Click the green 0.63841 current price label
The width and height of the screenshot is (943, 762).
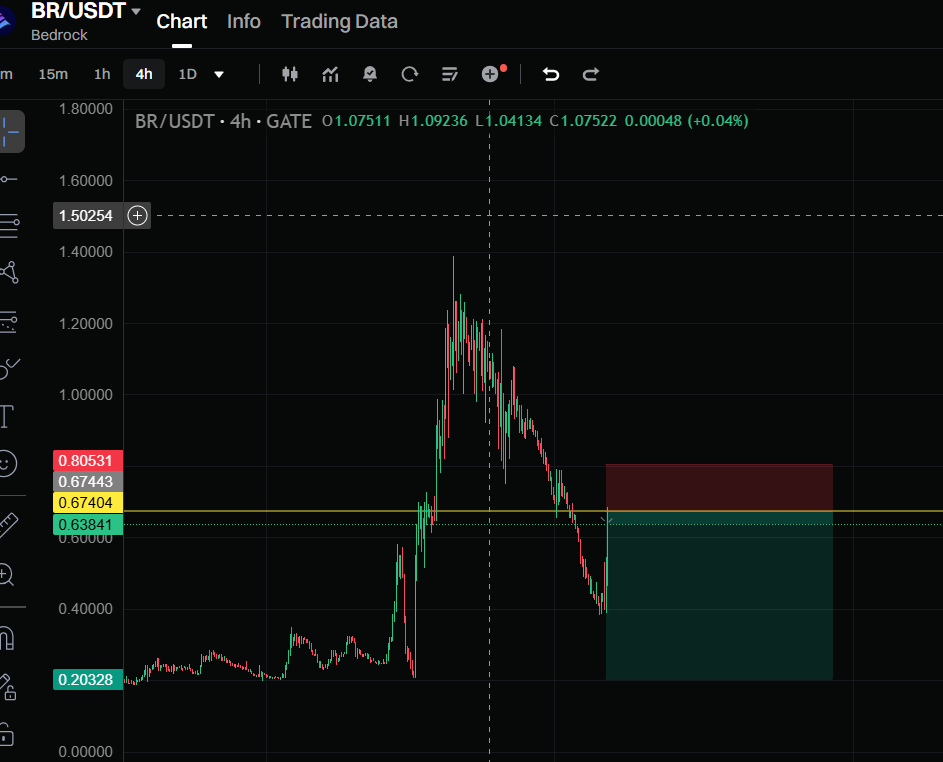(88, 524)
